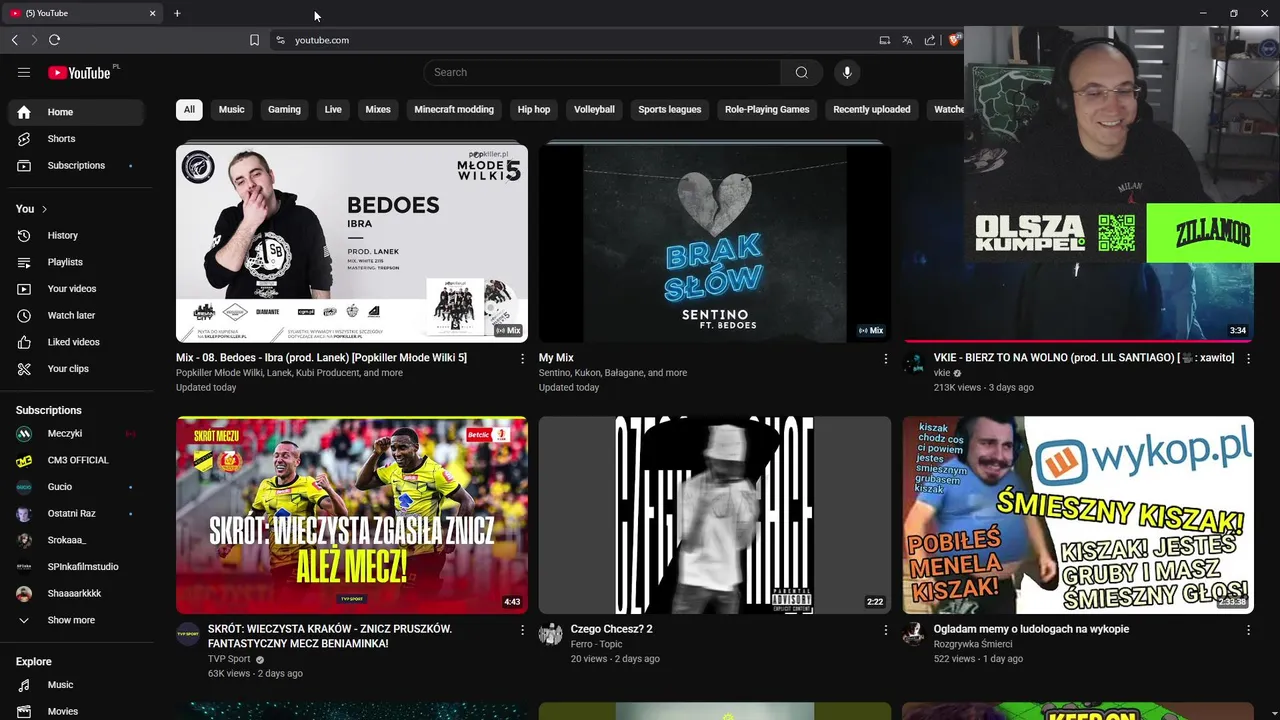Close the YouTube browser tab

pos(153,13)
